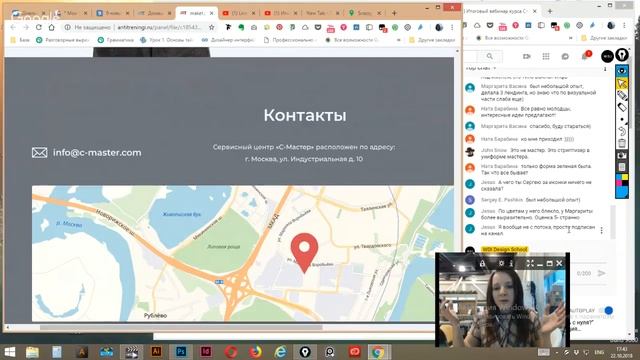
Task: Open YouTube messages speech bubble icon
Action: (565, 56)
